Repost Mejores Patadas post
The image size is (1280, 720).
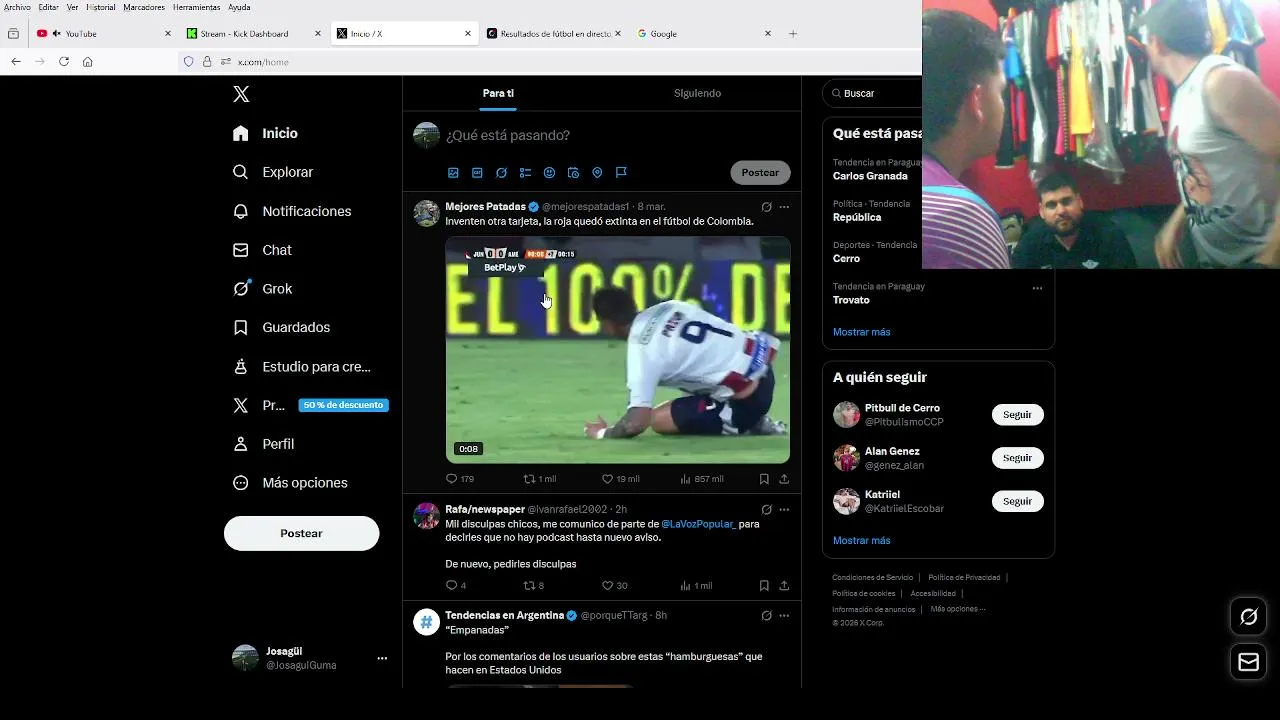pyautogui.click(x=540, y=479)
